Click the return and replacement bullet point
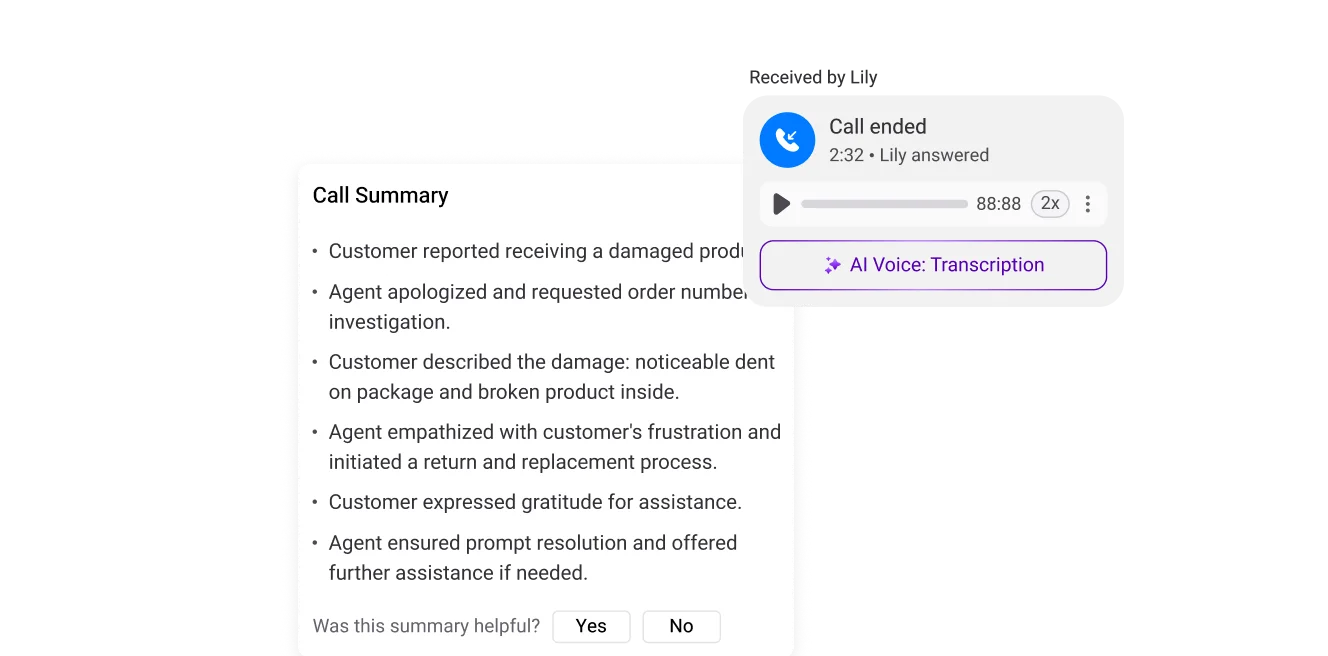Viewport: 1328px width, 656px height. tap(555, 446)
